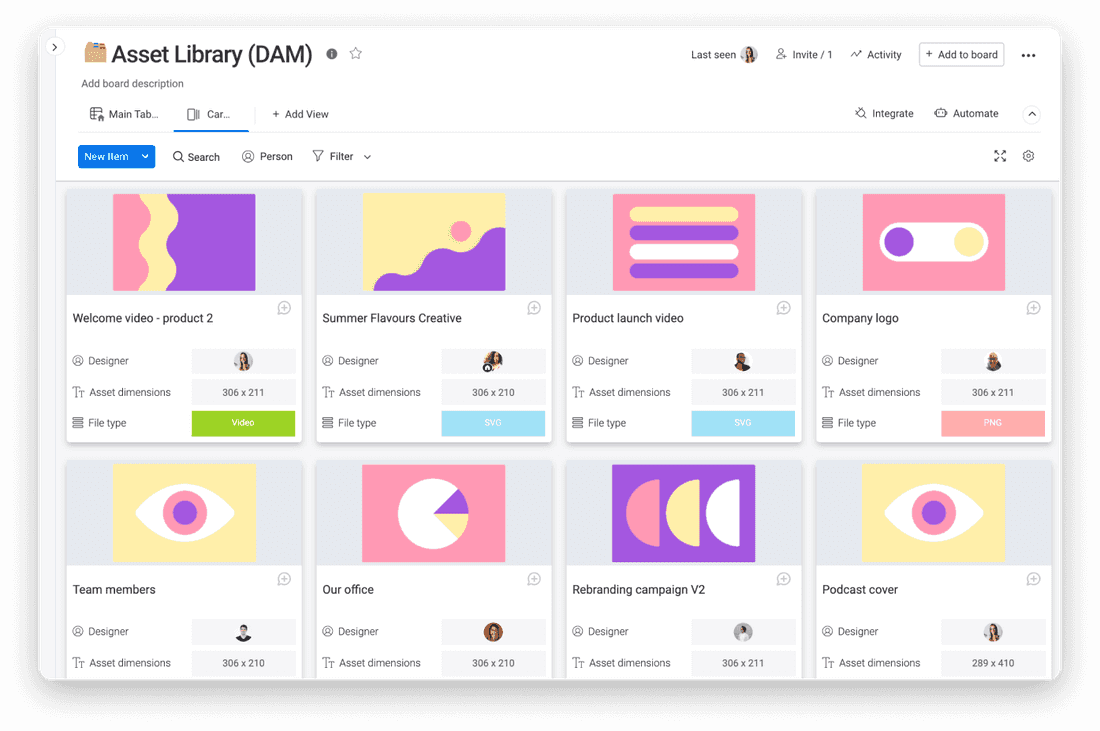The height and width of the screenshot is (731, 1100).
Task: Open the Integrate option
Action: pos(884,114)
